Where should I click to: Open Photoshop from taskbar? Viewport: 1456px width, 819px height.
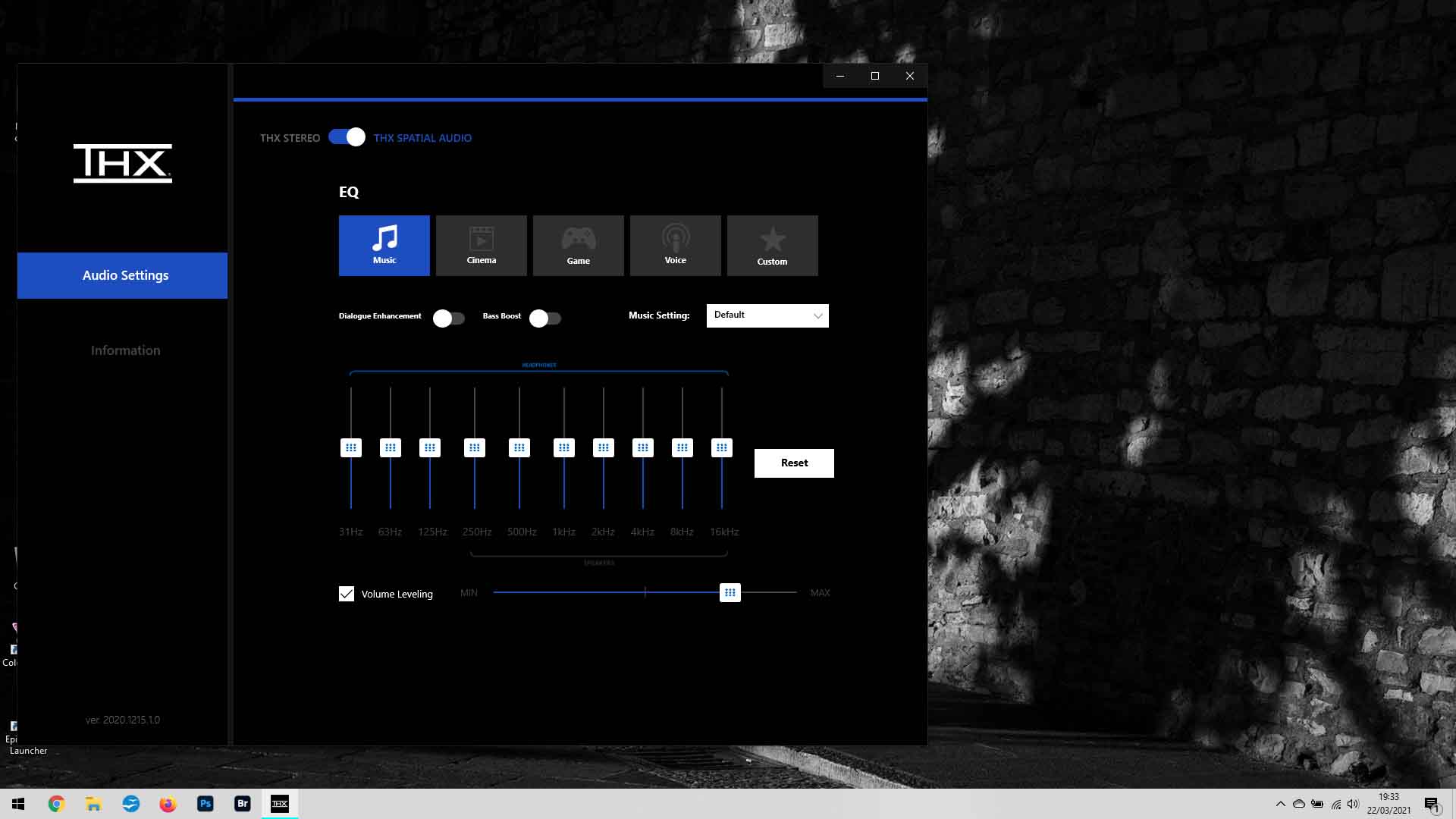(205, 804)
